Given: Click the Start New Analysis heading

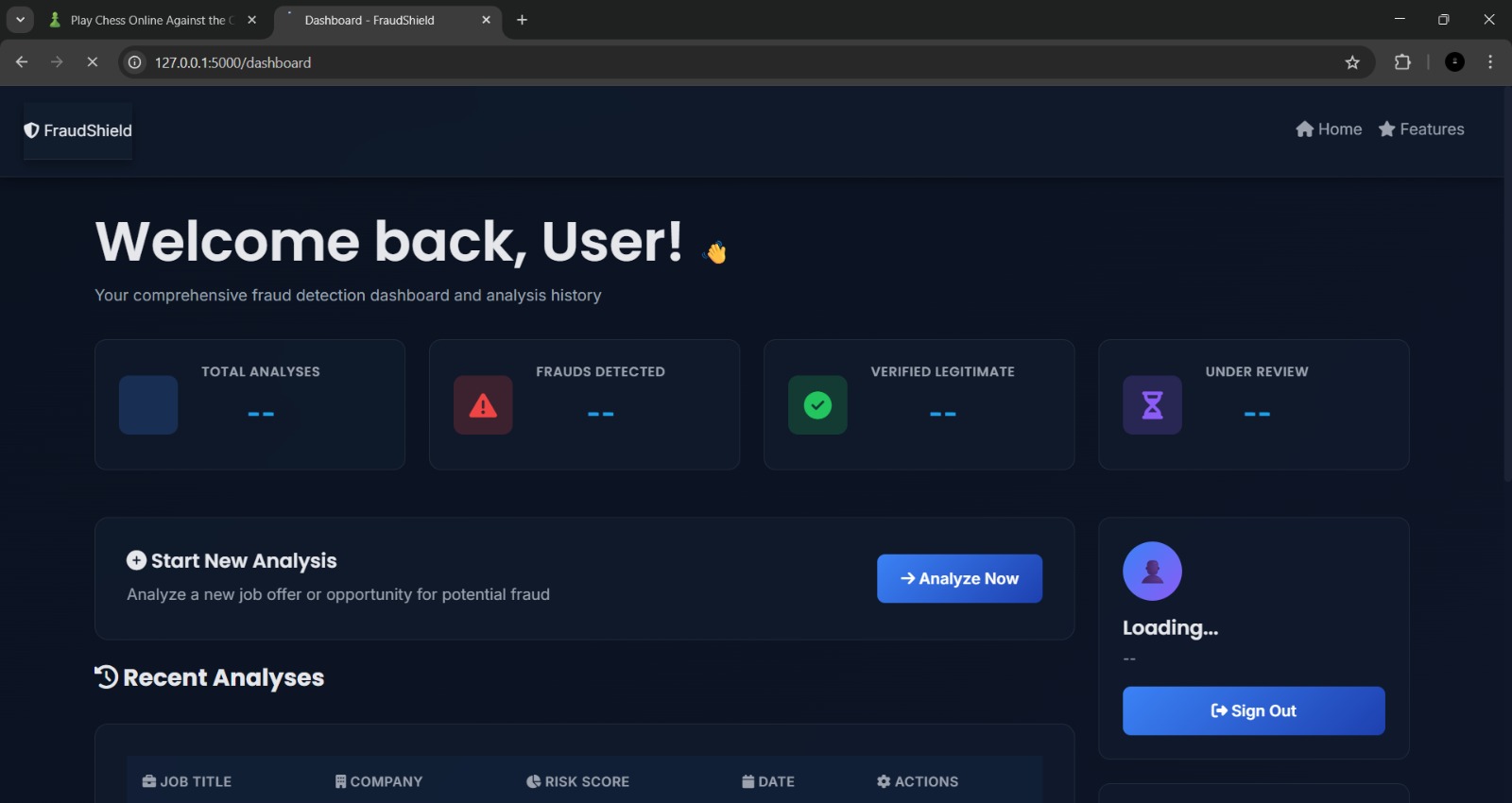Looking at the screenshot, I should click(244, 561).
